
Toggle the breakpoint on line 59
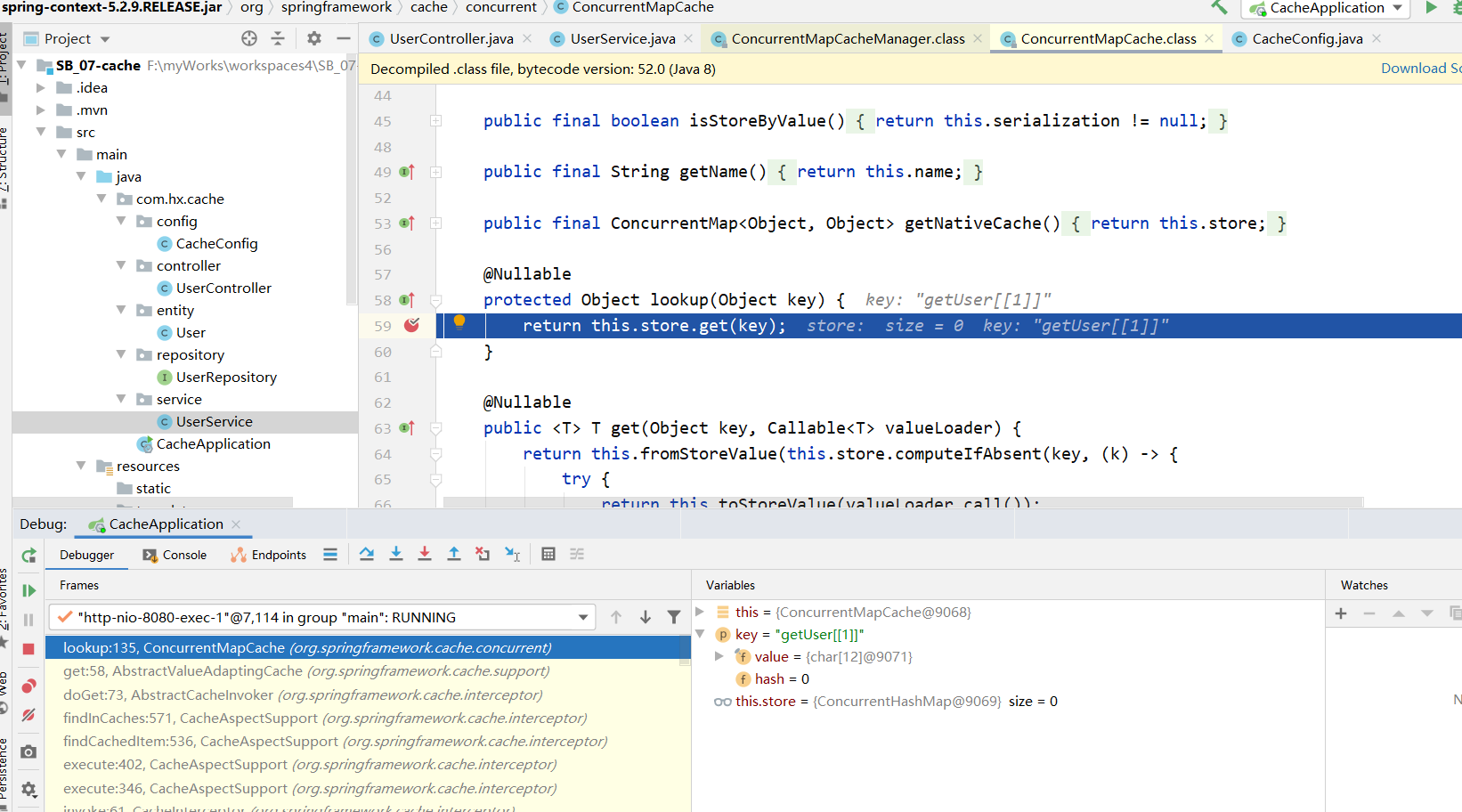click(411, 325)
